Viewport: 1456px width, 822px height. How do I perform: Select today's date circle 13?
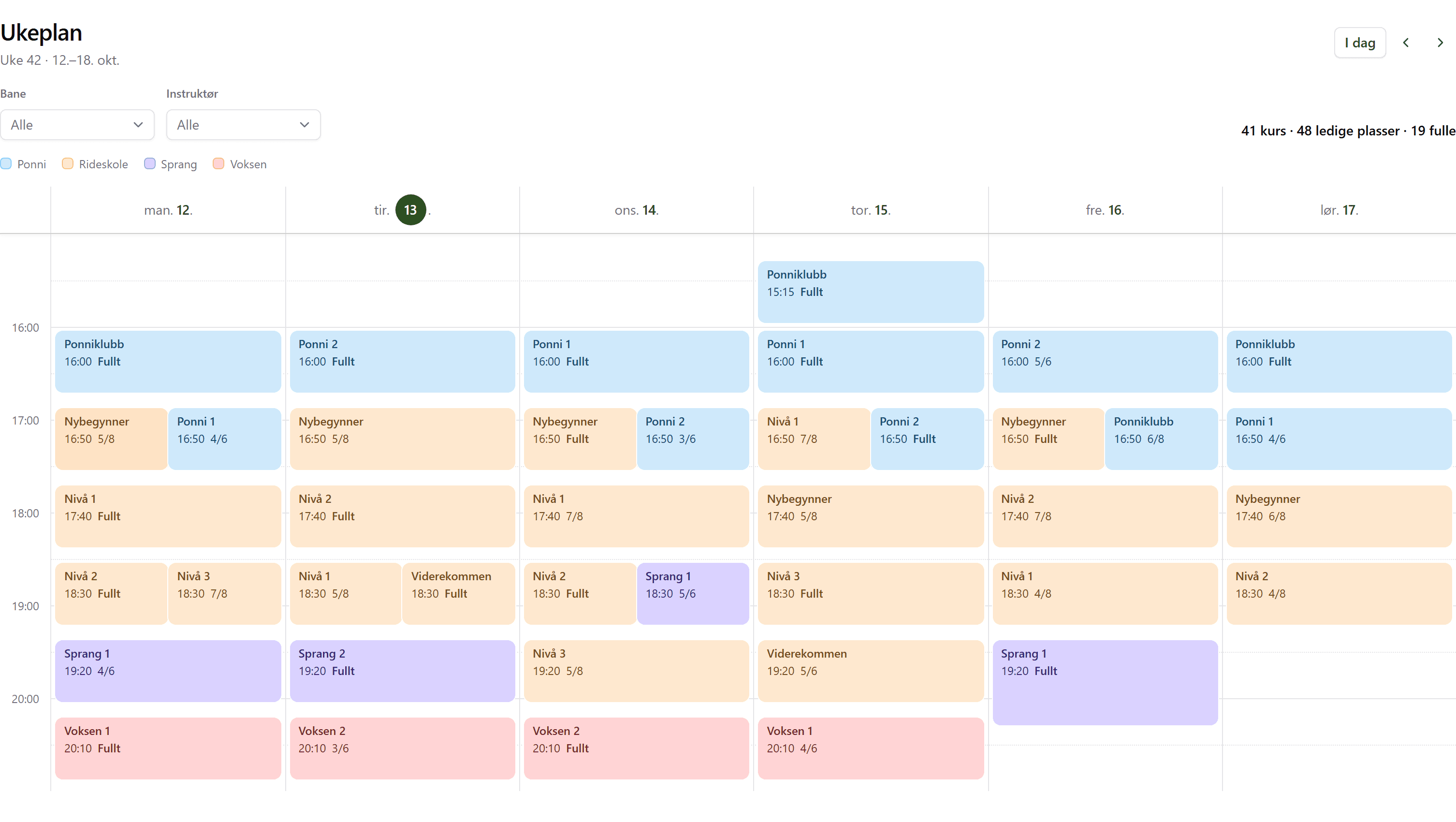410,210
